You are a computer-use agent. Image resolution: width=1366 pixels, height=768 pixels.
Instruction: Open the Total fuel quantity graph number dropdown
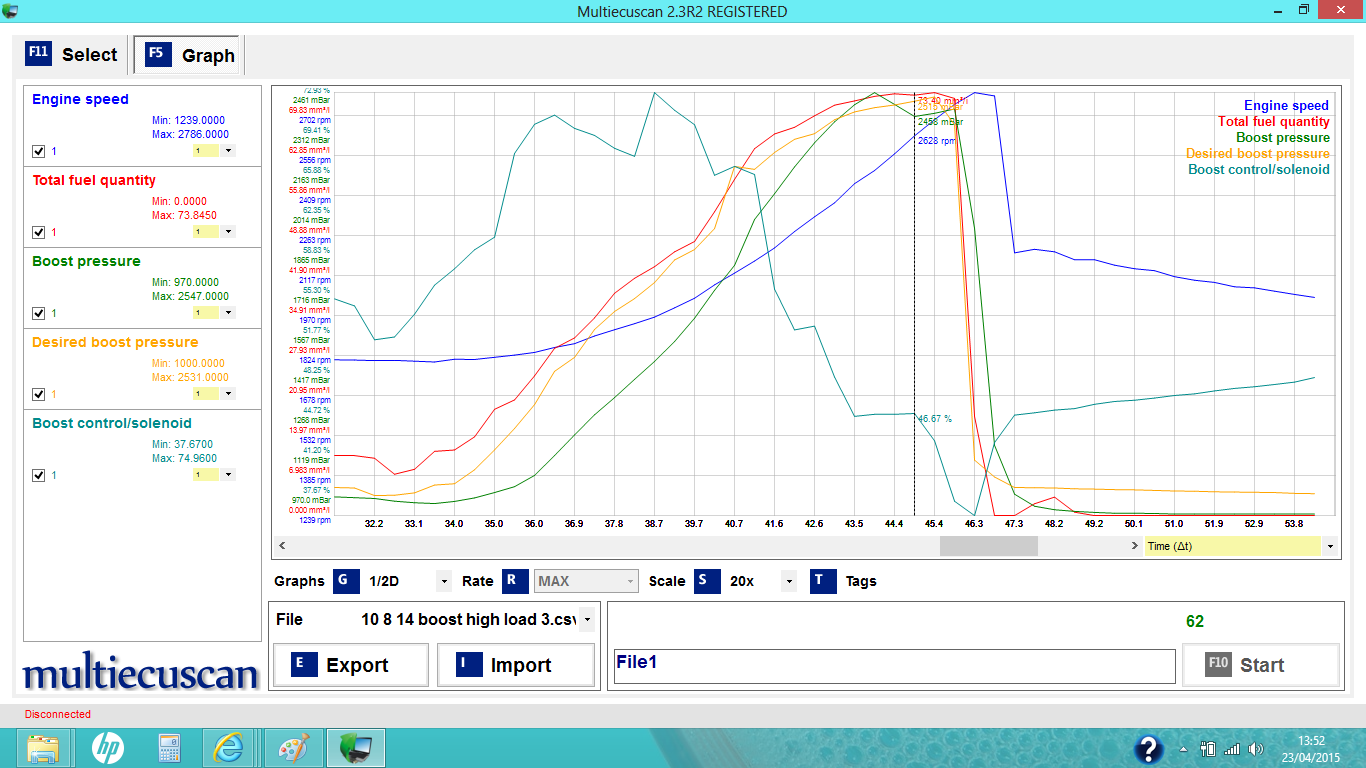coord(228,232)
